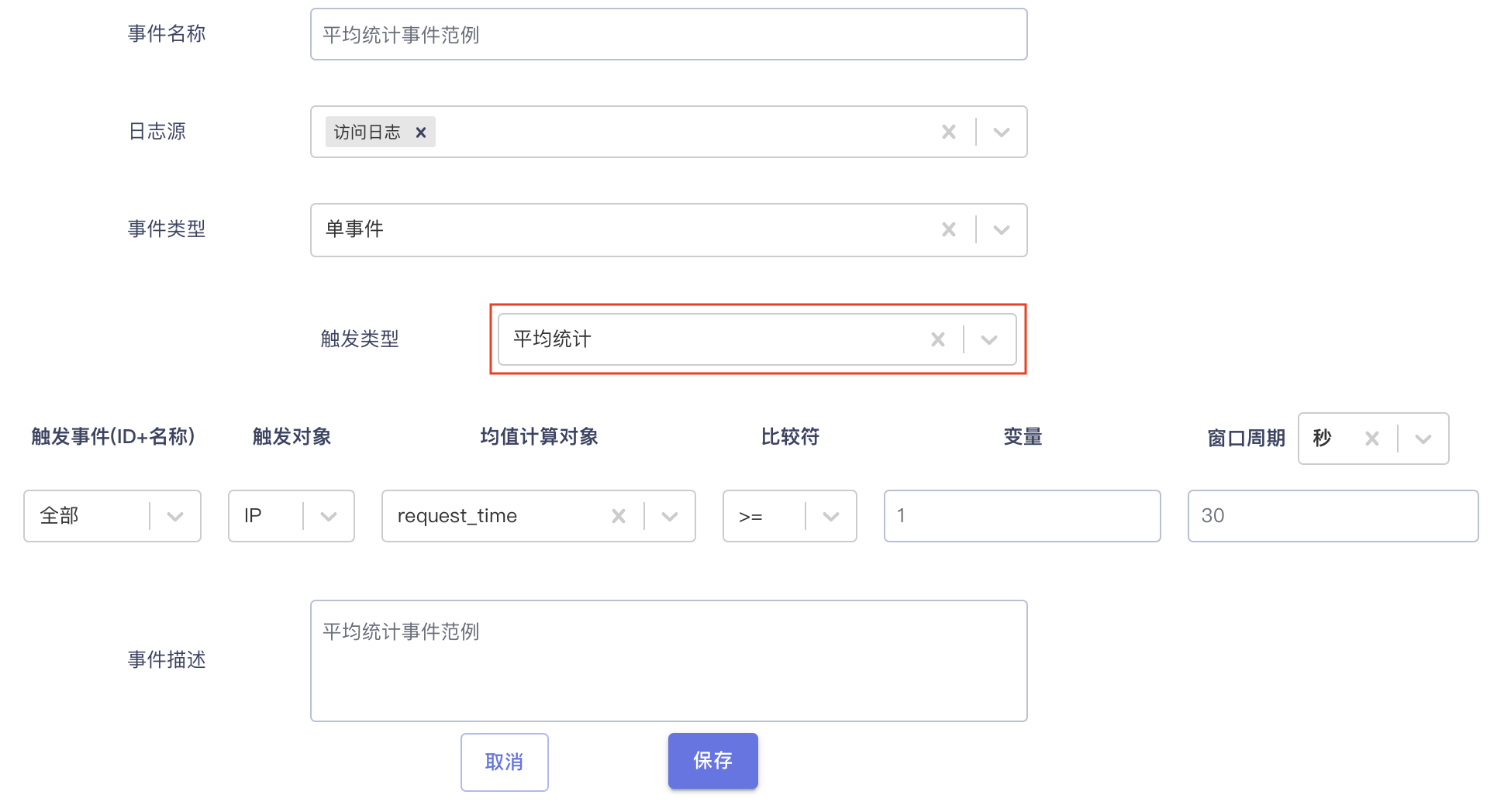Click the window period input showing 30
The image size is (1504, 812).
(x=1333, y=516)
